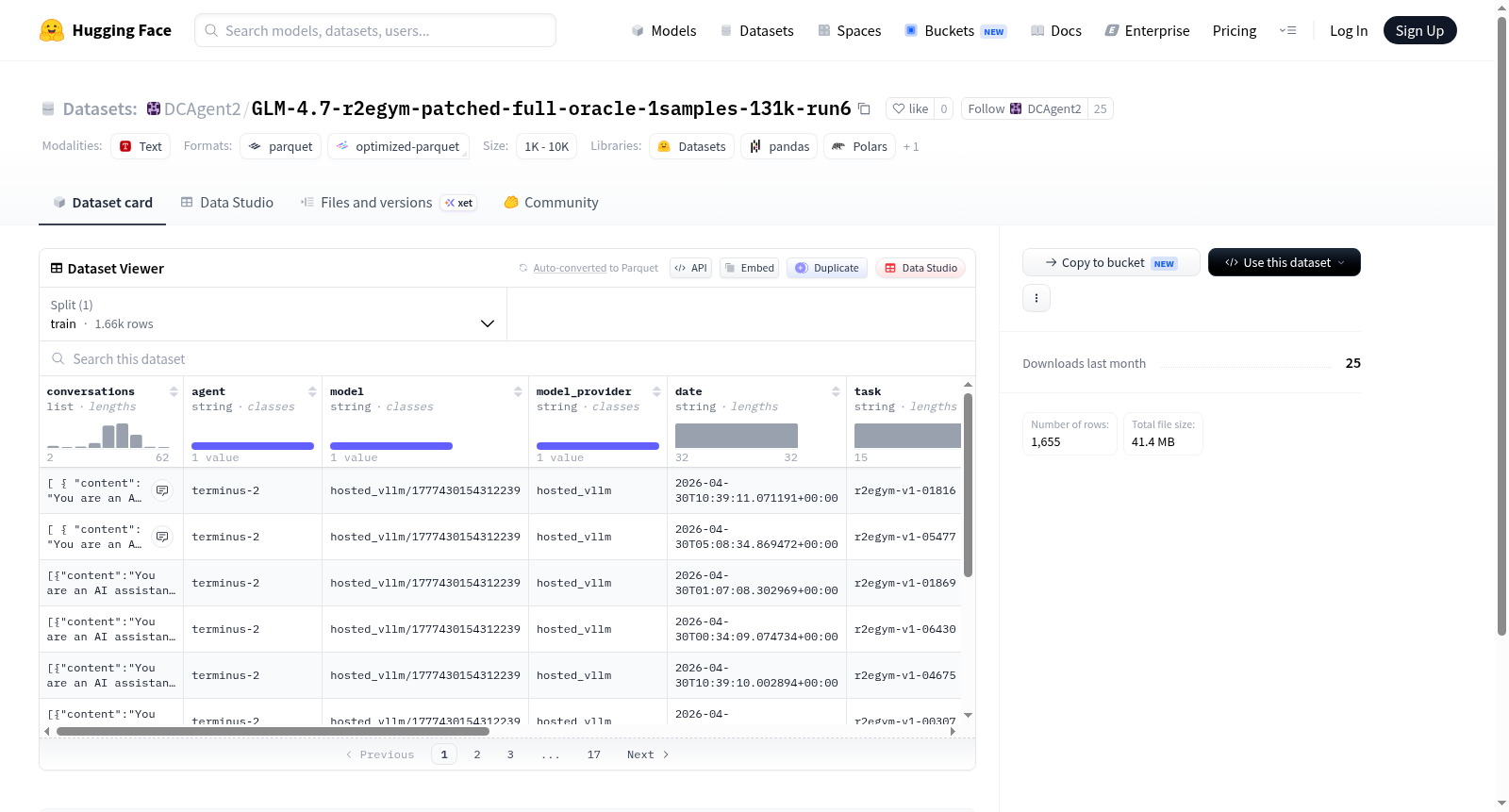Viewport: 1509px width, 812px height.
Task: Select the r2egym-v1-01869 task cell
Action: [x=905, y=583]
